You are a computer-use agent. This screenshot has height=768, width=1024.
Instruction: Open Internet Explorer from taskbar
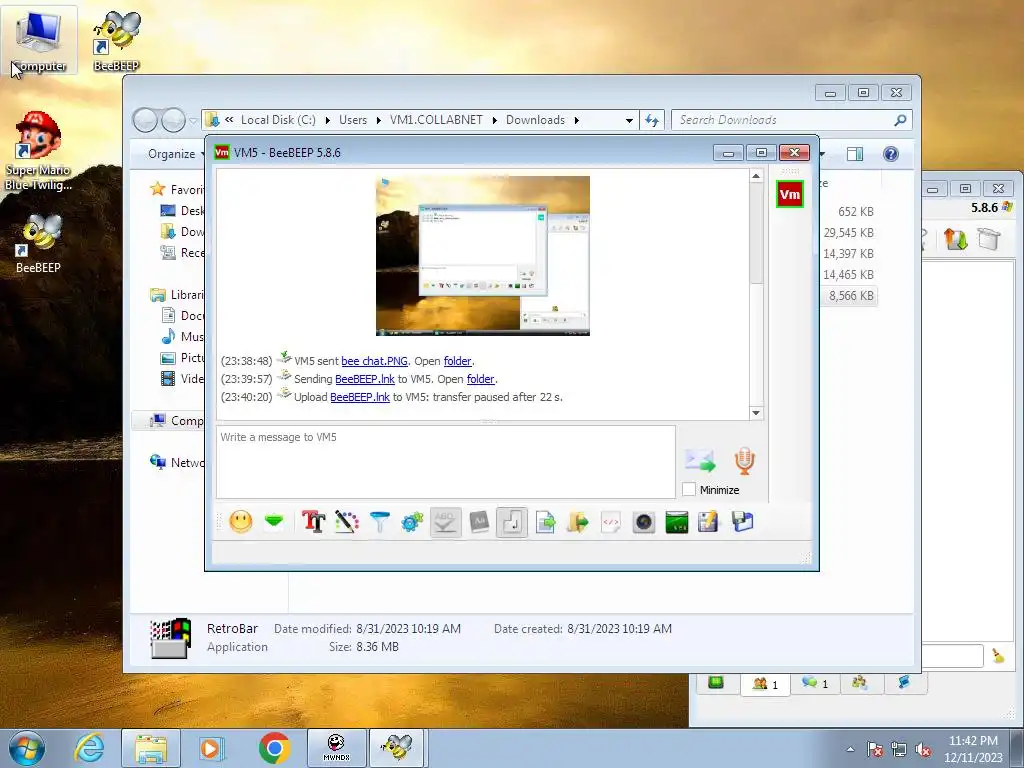click(89, 748)
